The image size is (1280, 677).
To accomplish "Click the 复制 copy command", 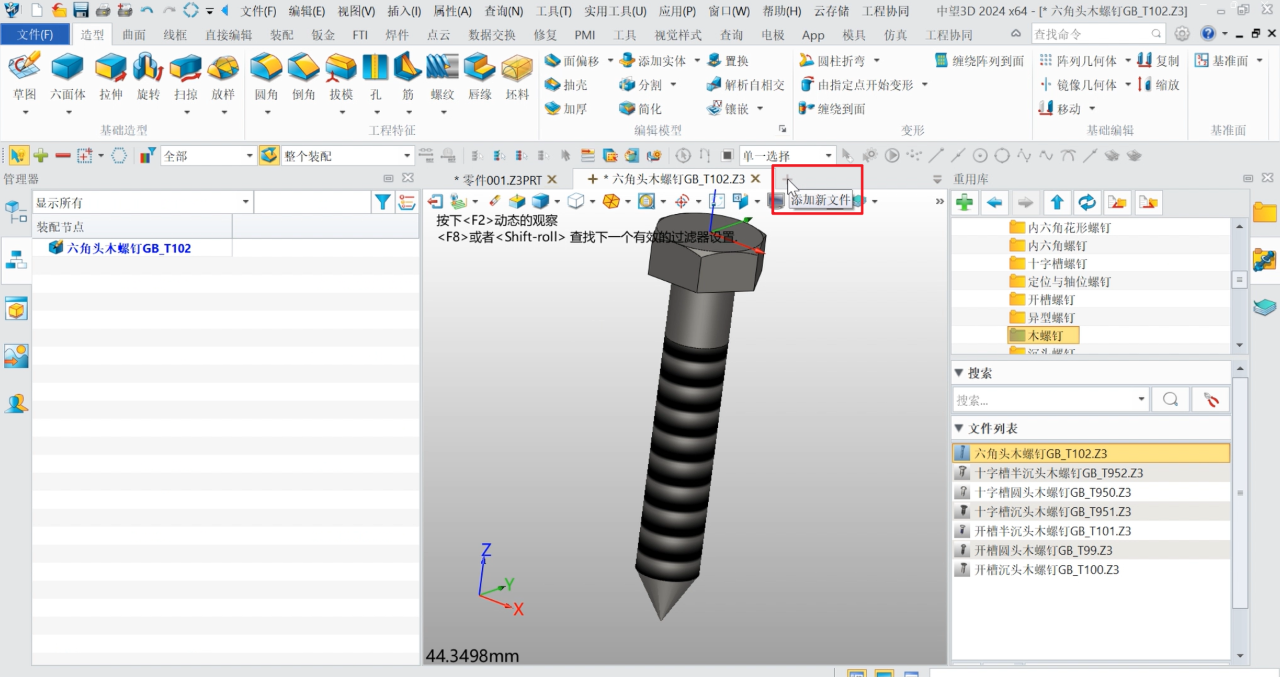I will 1158,61.
